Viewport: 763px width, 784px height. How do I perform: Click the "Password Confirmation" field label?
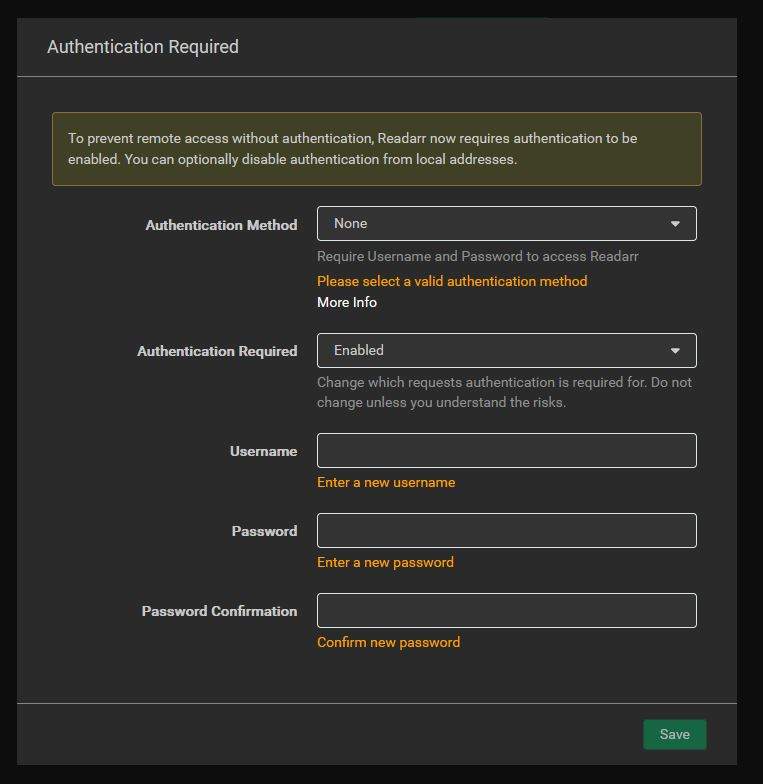219,611
